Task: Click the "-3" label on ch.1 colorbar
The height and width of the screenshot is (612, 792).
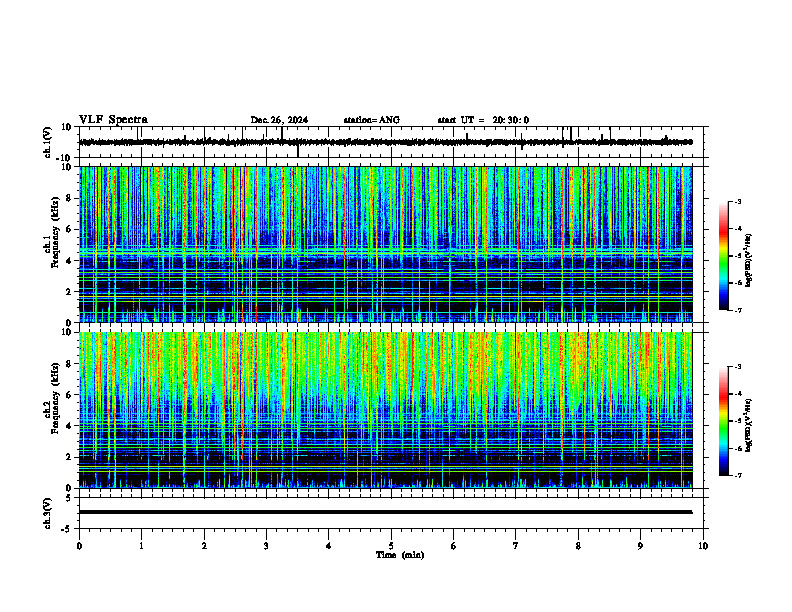Action: point(738,201)
